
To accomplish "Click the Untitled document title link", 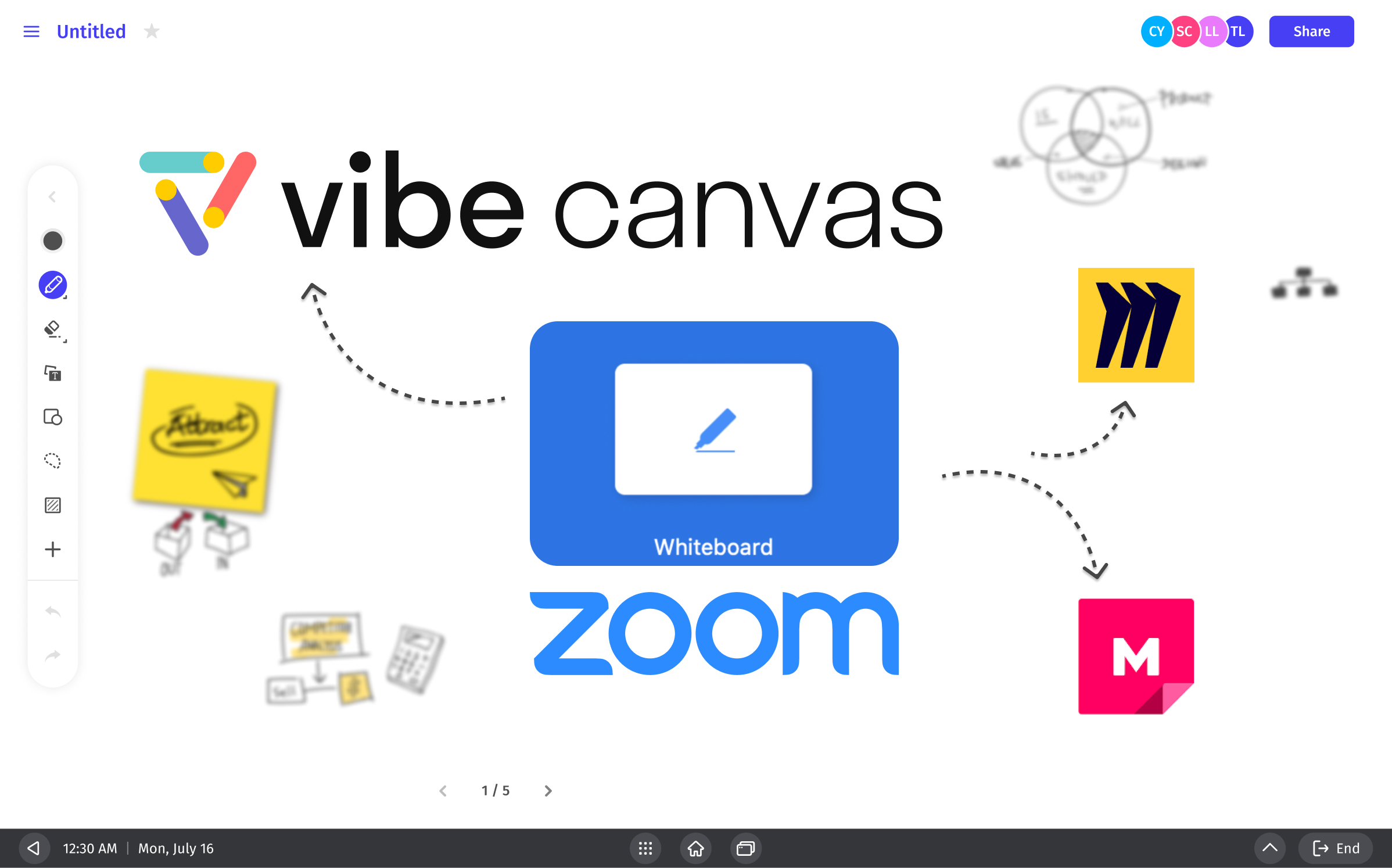I will coord(91,31).
